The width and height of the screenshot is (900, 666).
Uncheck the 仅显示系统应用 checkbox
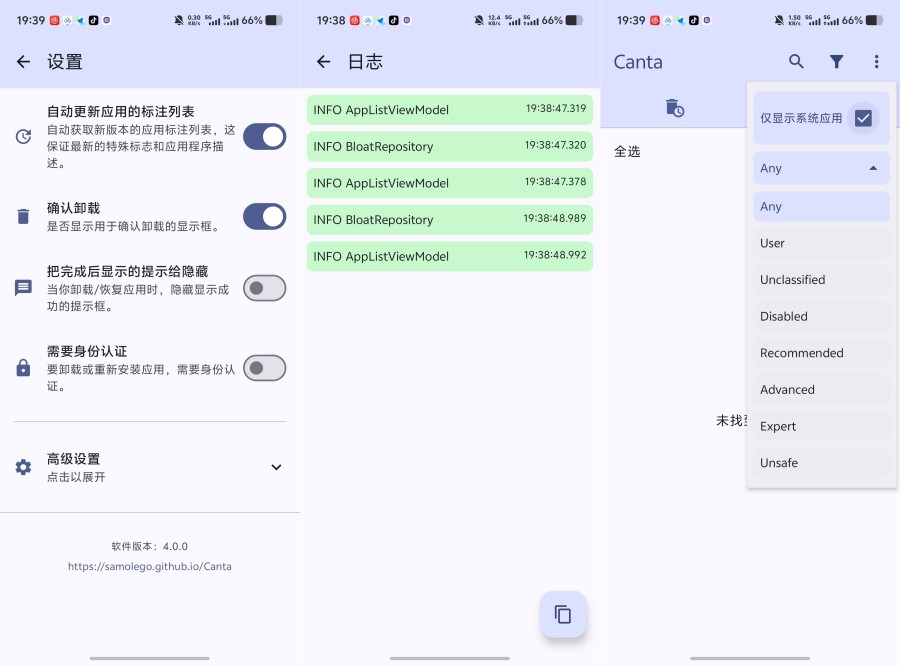click(863, 118)
